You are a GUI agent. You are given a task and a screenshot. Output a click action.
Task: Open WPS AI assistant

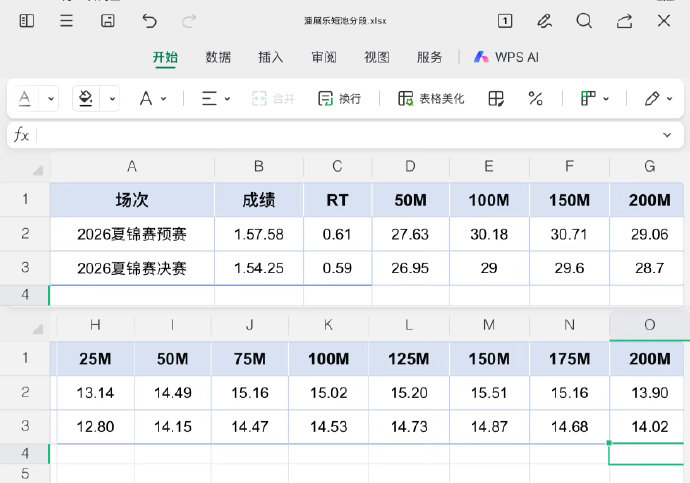(x=506, y=57)
